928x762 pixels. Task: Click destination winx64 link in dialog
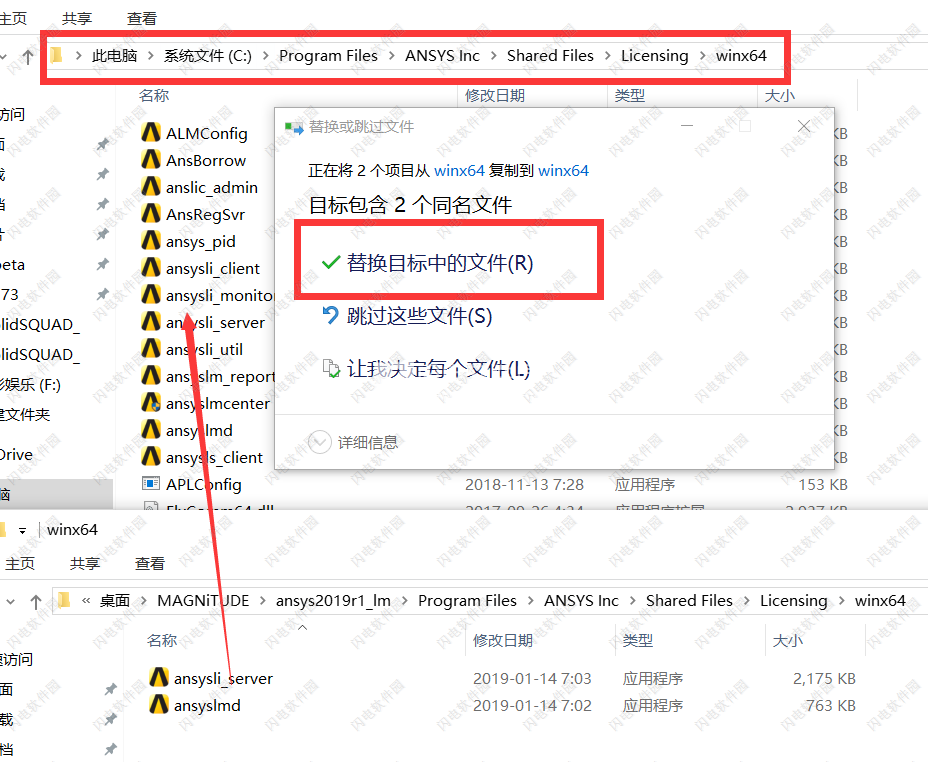point(563,170)
